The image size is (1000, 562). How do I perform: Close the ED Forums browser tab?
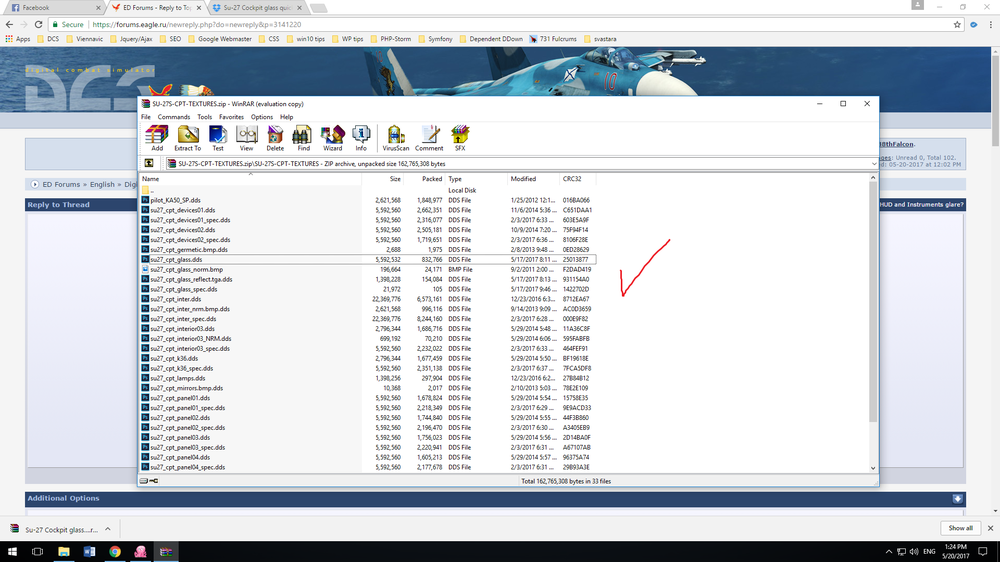pos(199,8)
